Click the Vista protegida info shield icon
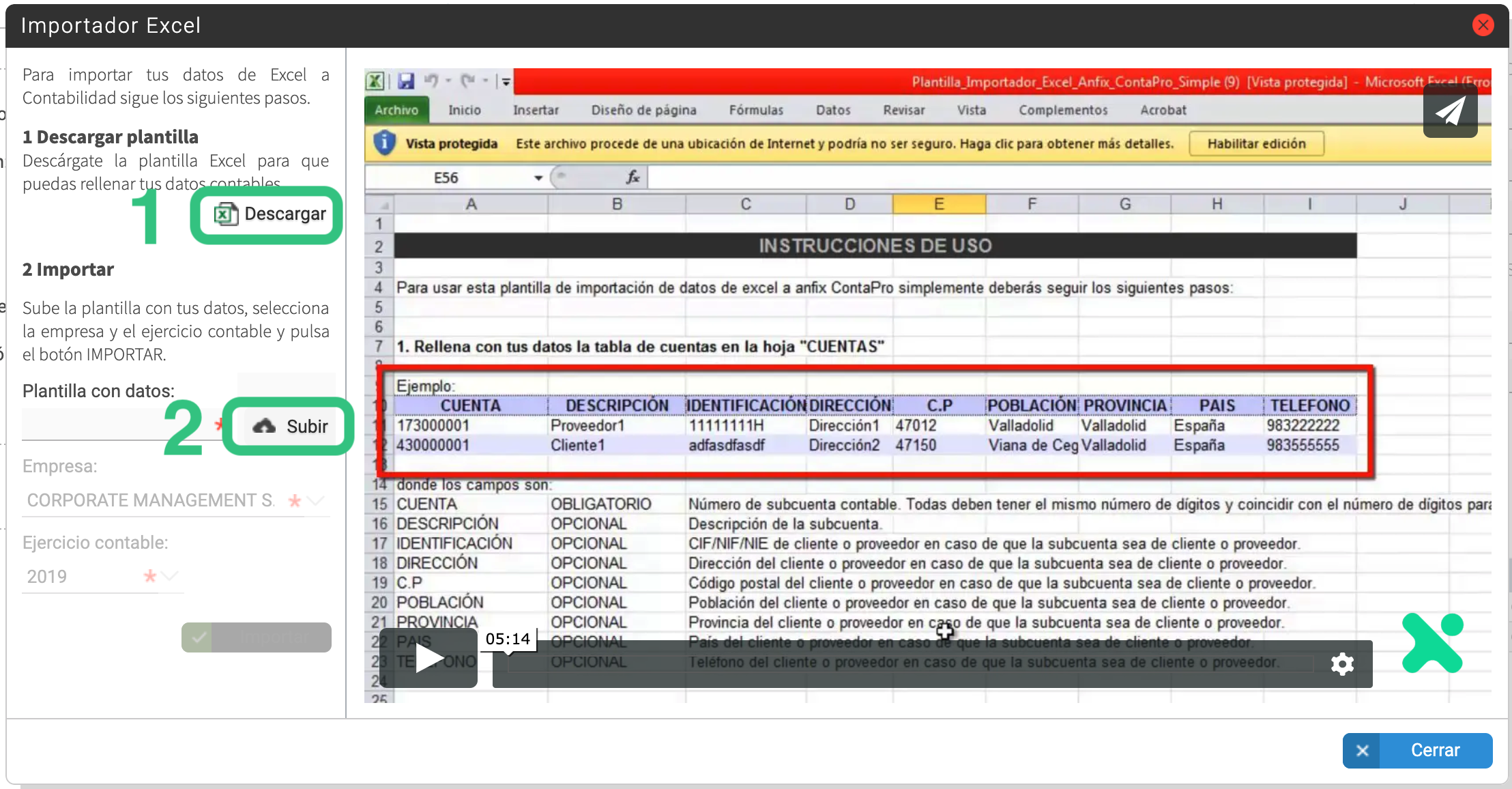The width and height of the screenshot is (1512, 789). point(385,143)
